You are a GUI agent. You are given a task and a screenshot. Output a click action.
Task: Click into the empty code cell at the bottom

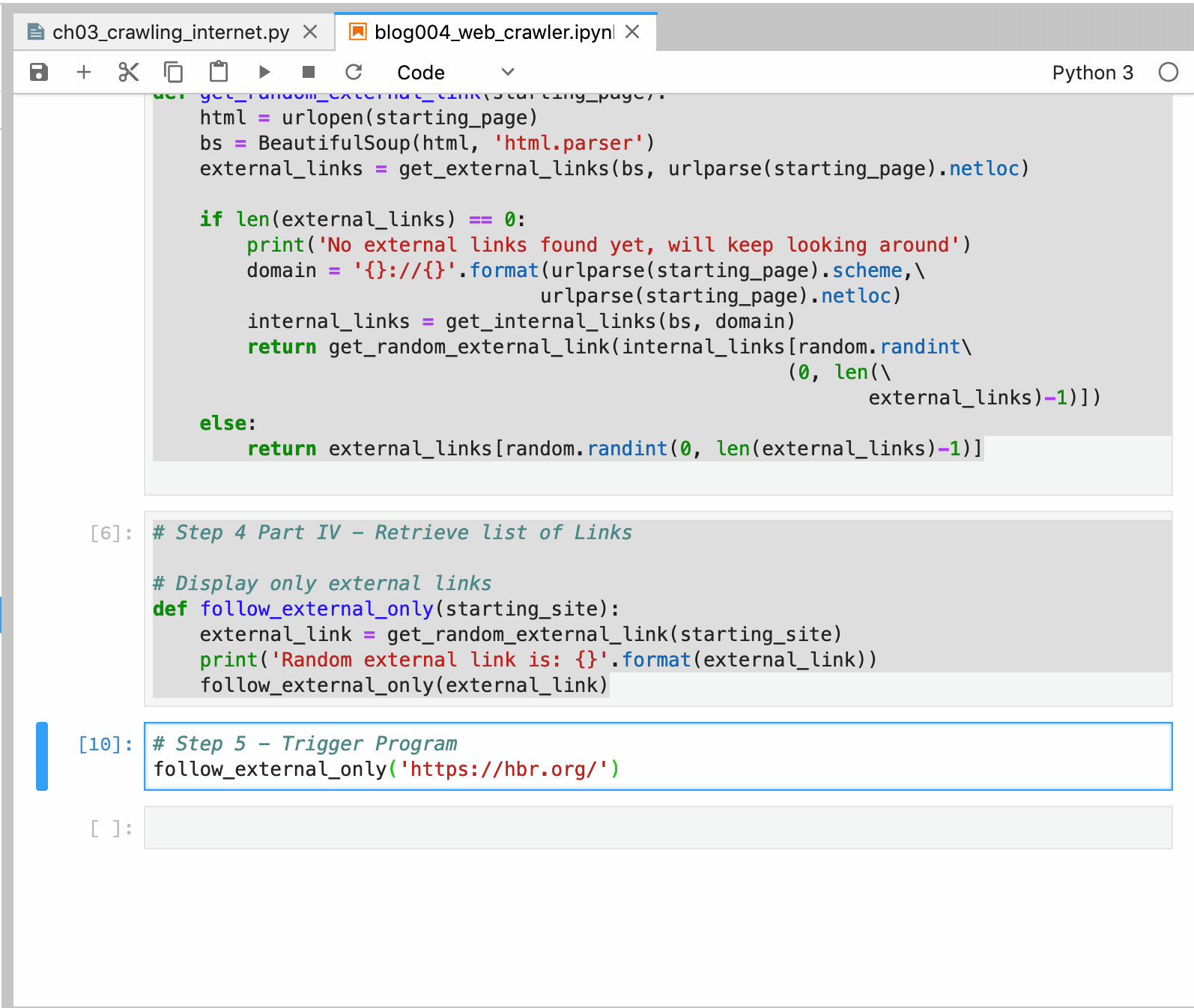658,828
